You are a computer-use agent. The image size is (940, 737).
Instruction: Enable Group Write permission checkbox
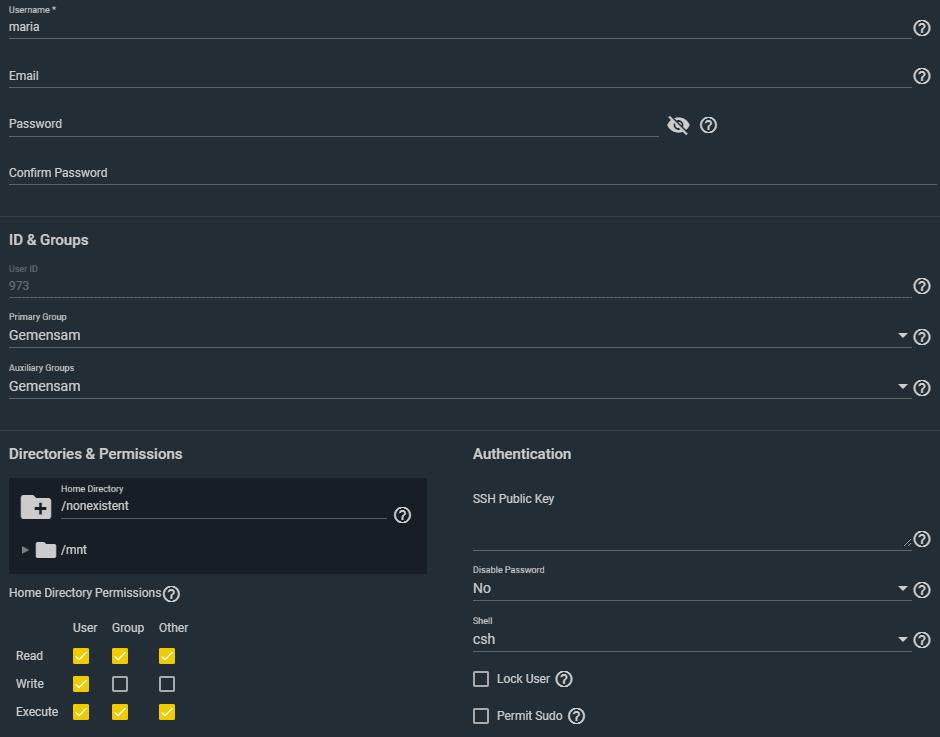(120, 684)
